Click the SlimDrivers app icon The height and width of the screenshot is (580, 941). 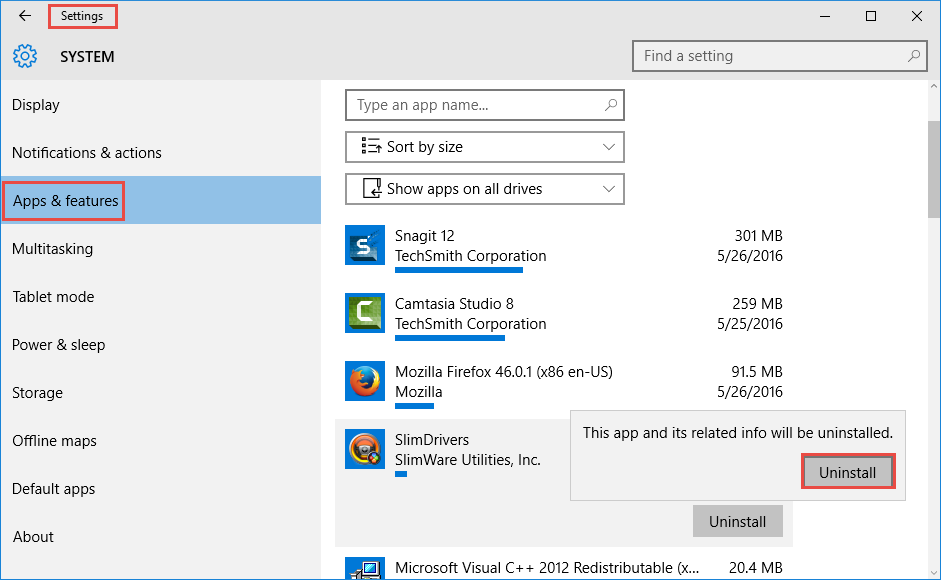click(x=365, y=449)
